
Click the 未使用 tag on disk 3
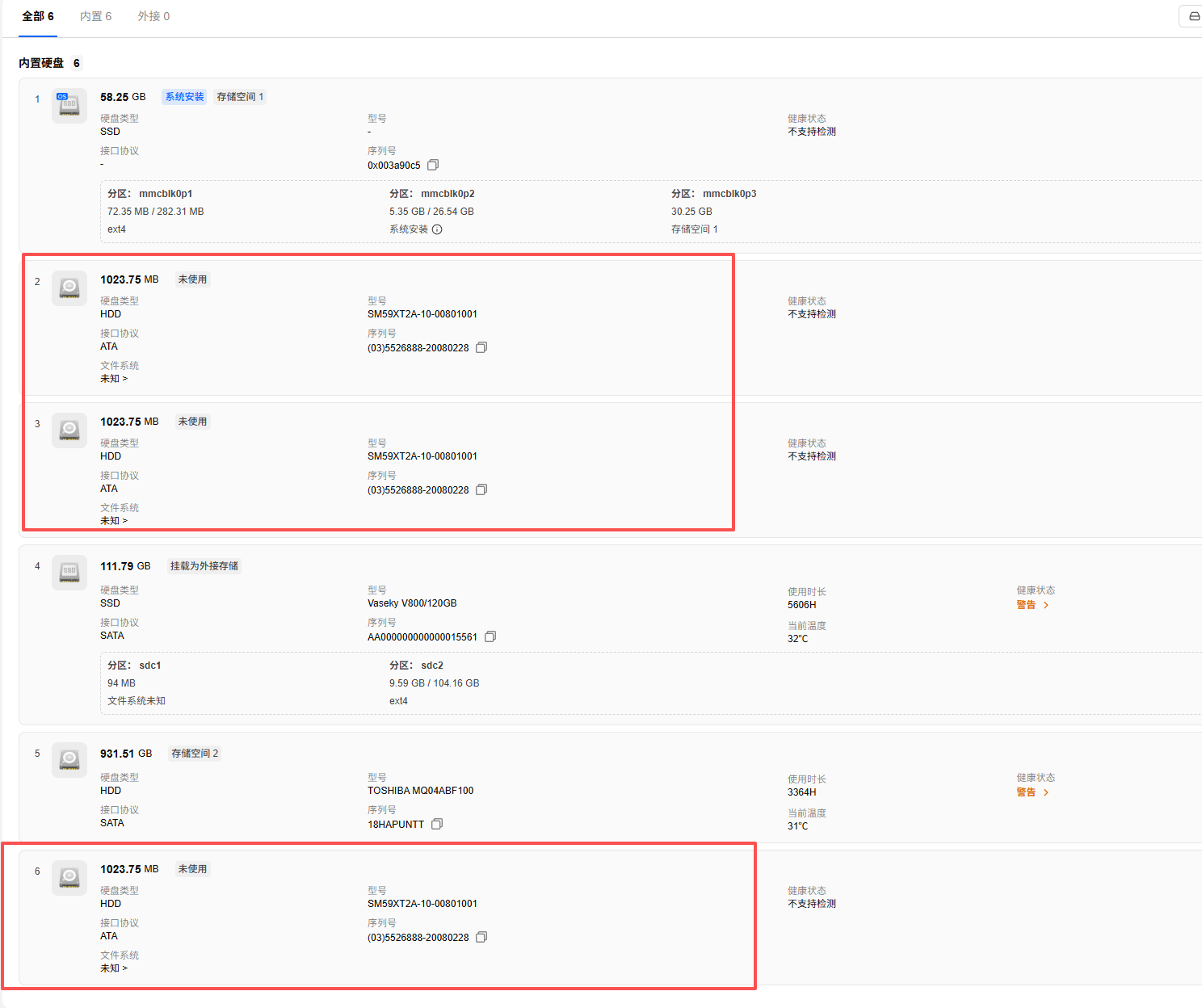(x=192, y=422)
